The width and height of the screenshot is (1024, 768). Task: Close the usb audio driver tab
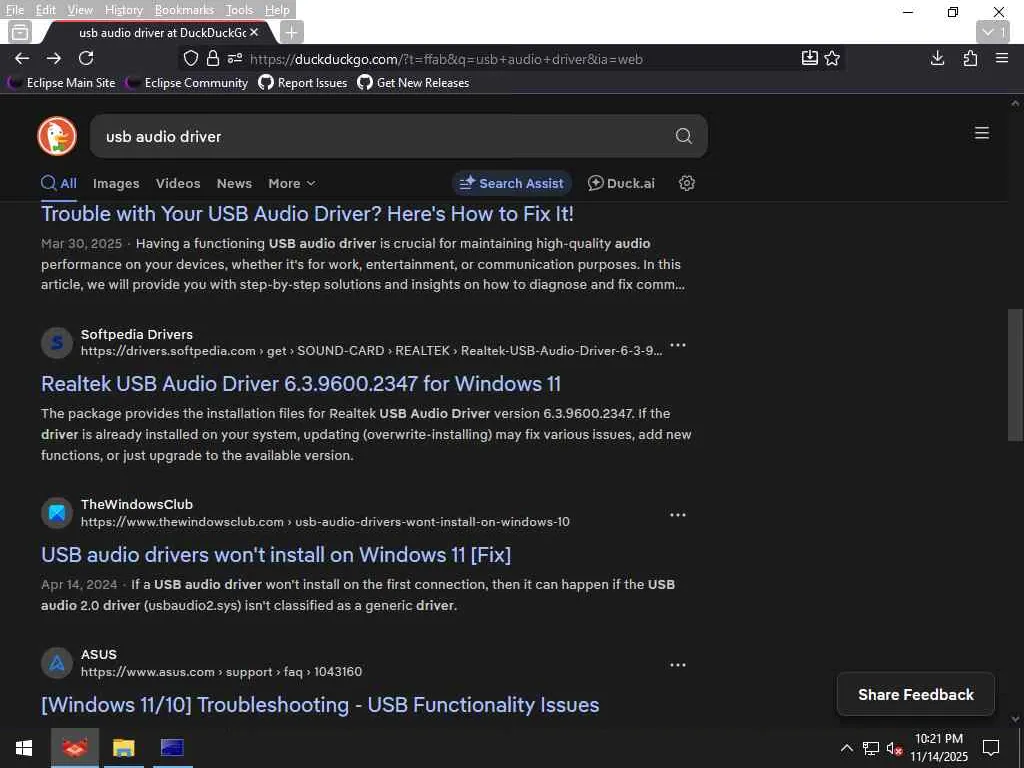coord(254,32)
